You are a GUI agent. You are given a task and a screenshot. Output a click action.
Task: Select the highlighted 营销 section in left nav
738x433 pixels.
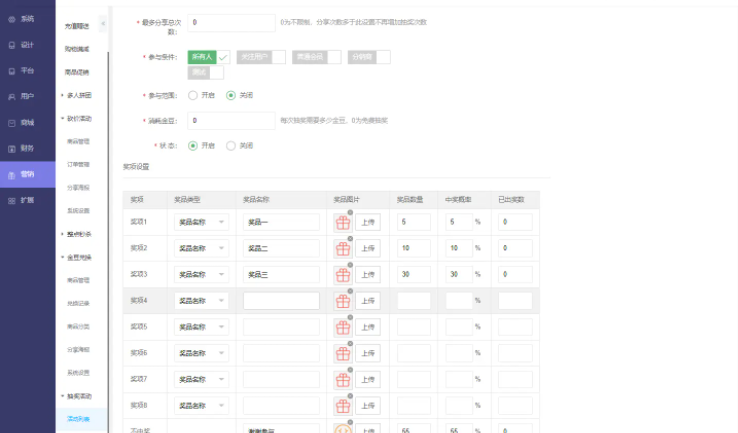point(27,175)
